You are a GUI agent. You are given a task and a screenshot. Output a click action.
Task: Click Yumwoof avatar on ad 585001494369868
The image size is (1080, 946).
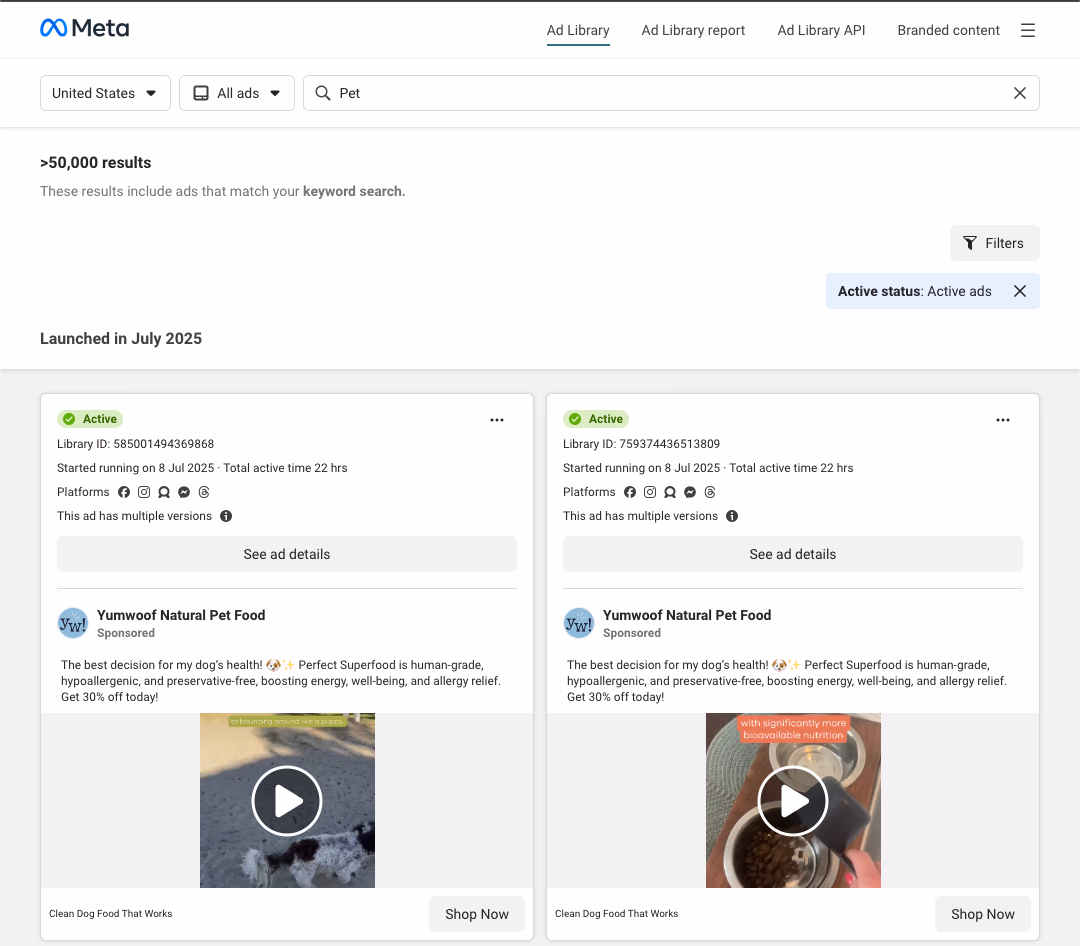pyautogui.click(x=72, y=623)
